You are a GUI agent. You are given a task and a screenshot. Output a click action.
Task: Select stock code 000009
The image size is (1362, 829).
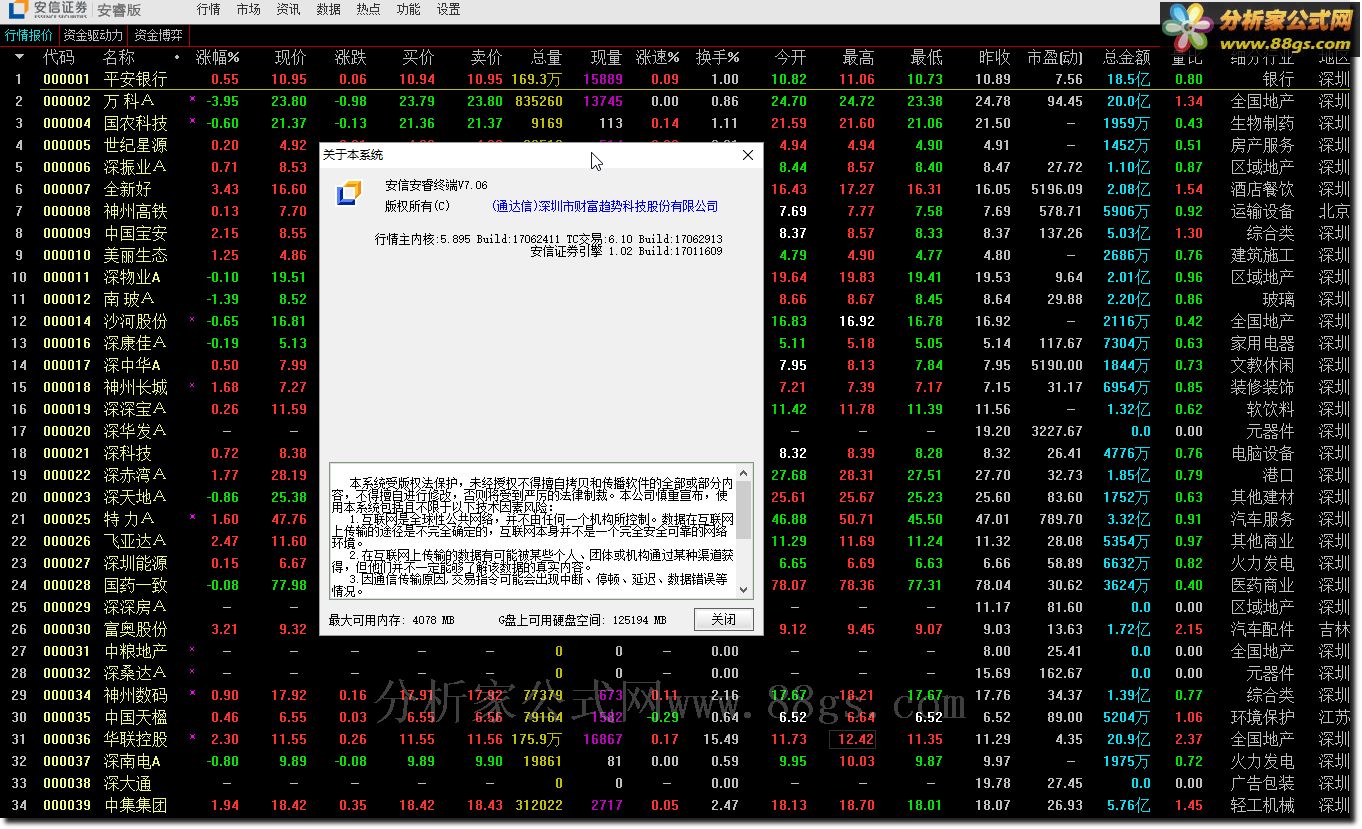(67, 233)
